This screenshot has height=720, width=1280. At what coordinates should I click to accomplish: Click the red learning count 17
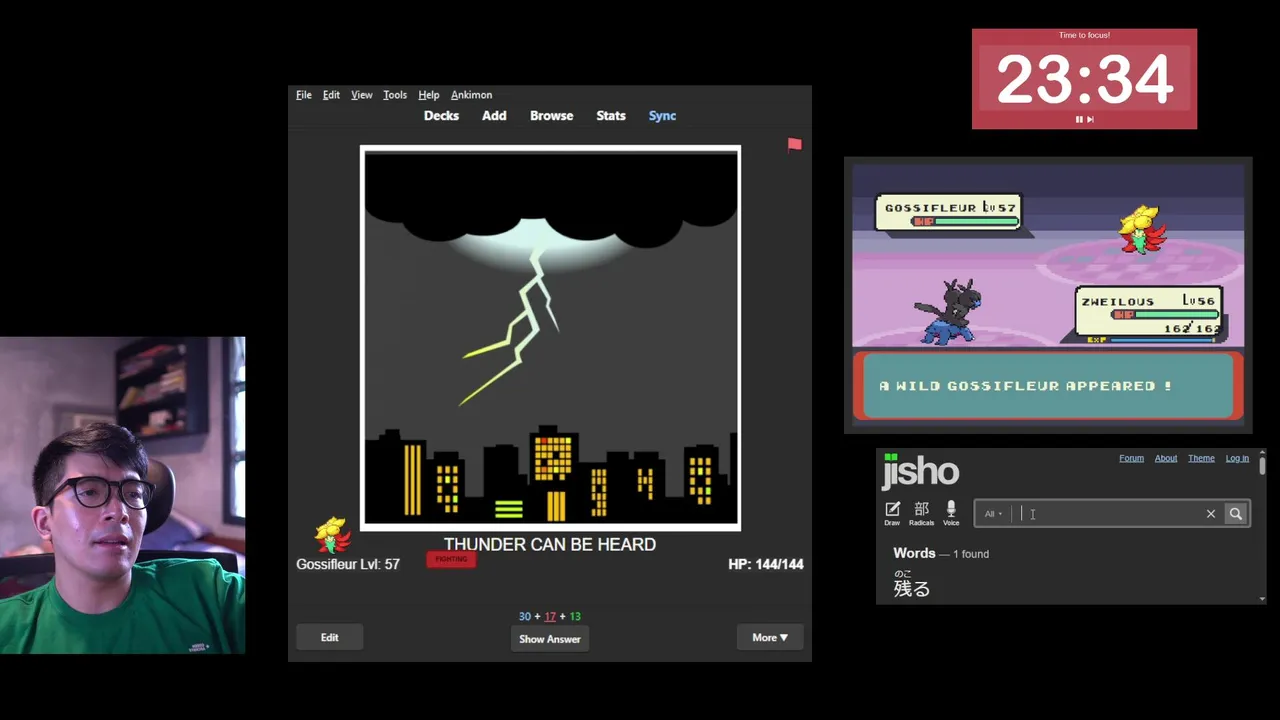(550, 617)
